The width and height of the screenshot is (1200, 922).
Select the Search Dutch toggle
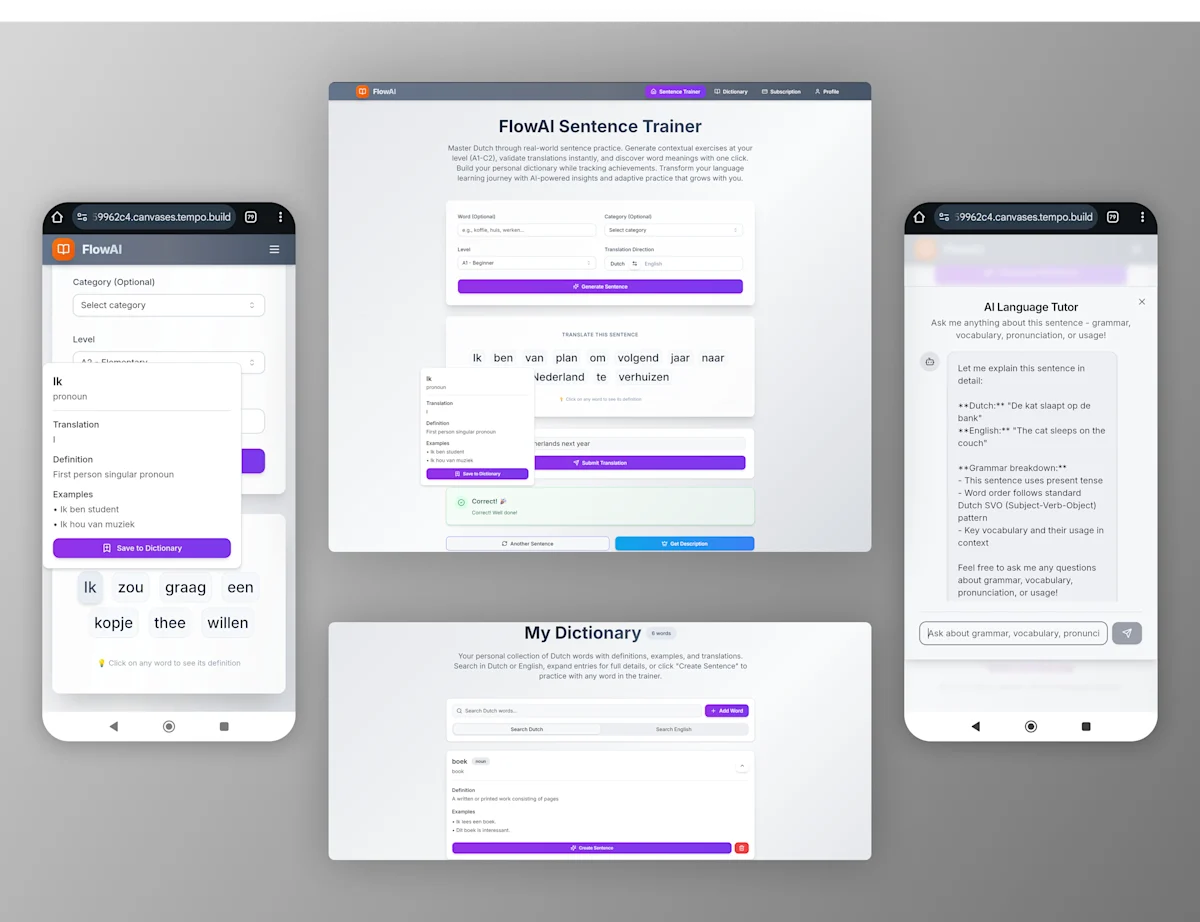[527, 729]
